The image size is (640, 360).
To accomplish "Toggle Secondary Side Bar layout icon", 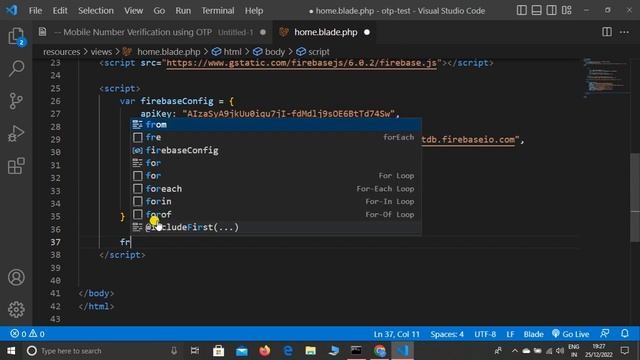I will (551, 11).
